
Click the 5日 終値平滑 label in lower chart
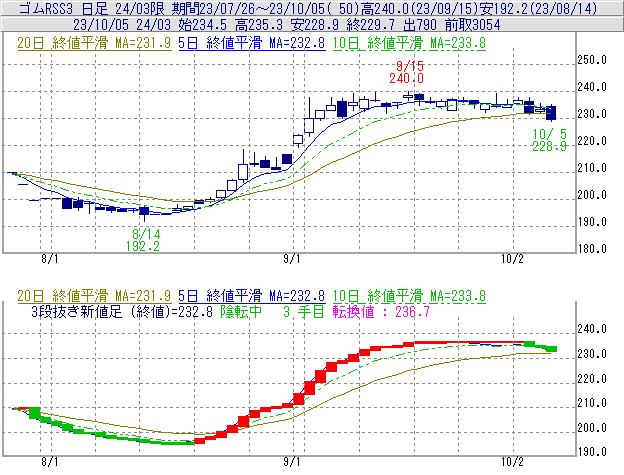(x=252, y=296)
